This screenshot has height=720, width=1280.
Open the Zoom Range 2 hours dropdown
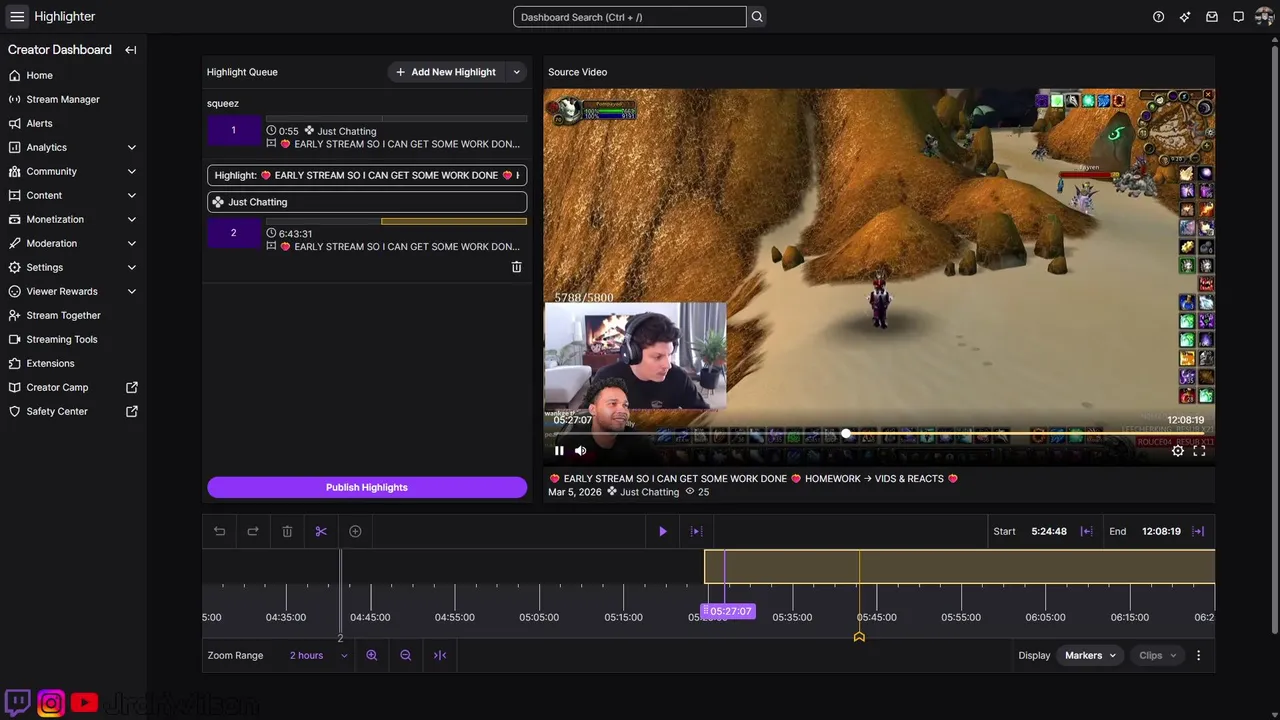click(318, 655)
